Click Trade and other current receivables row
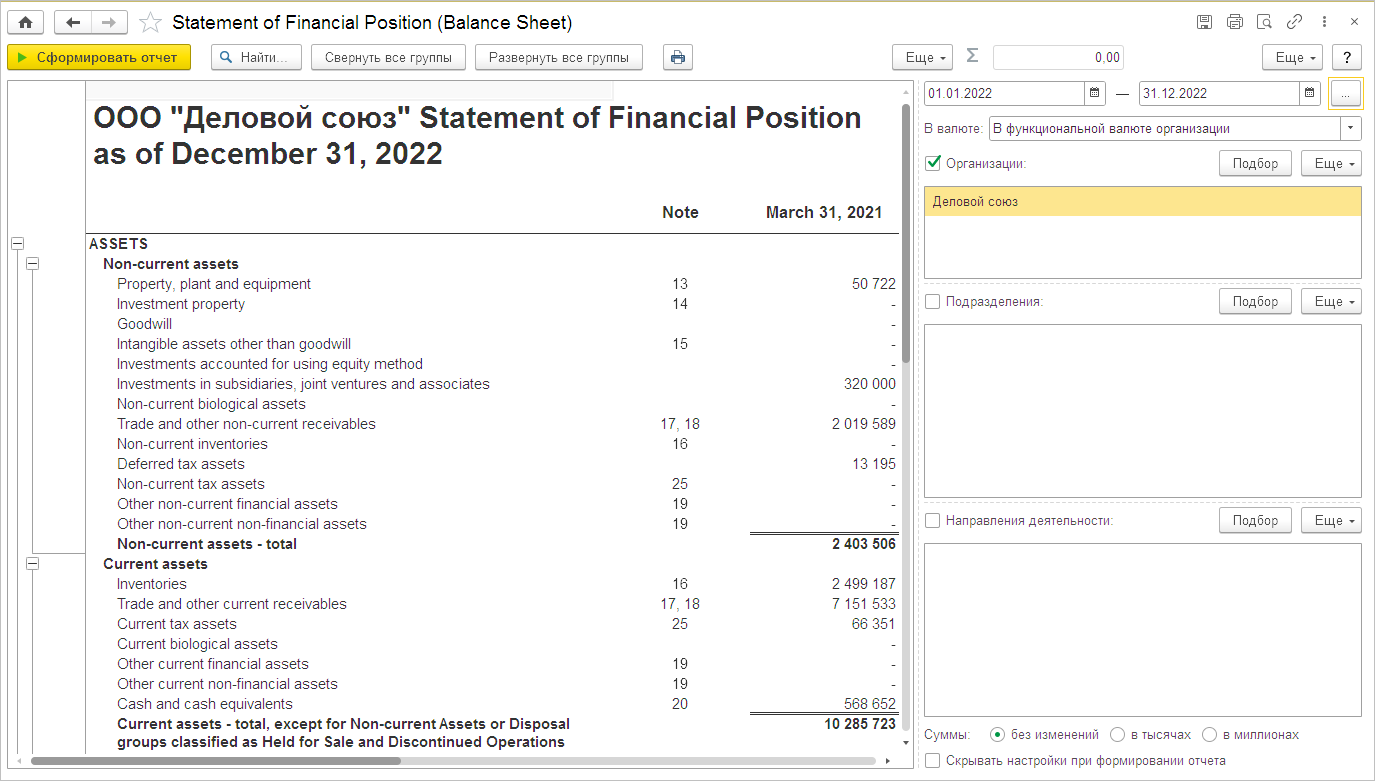The height and width of the screenshot is (781, 1375). click(491, 604)
